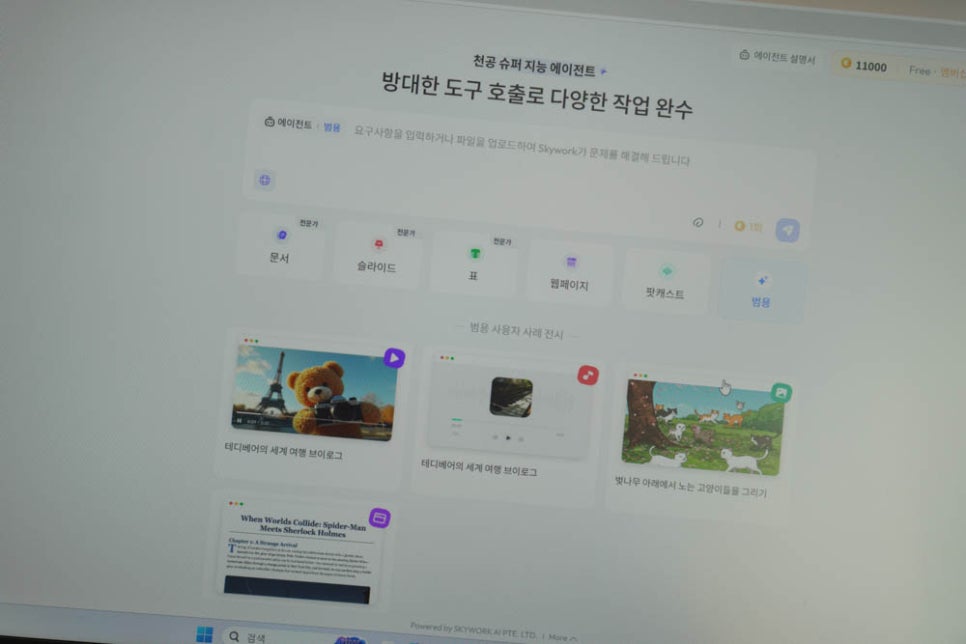Click the arrow beside 천공 슈퍼 지능 에이전트

click(x=604, y=72)
